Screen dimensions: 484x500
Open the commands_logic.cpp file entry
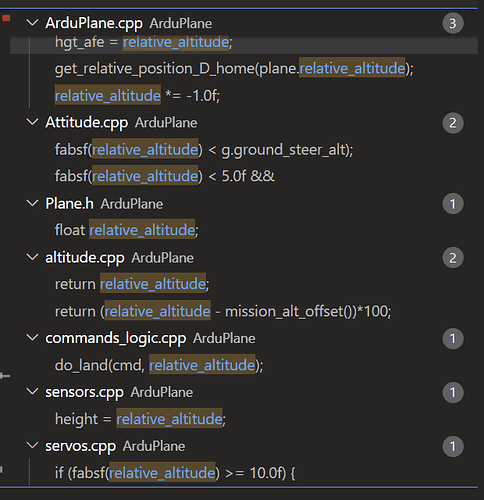pyautogui.click(x=116, y=339)
